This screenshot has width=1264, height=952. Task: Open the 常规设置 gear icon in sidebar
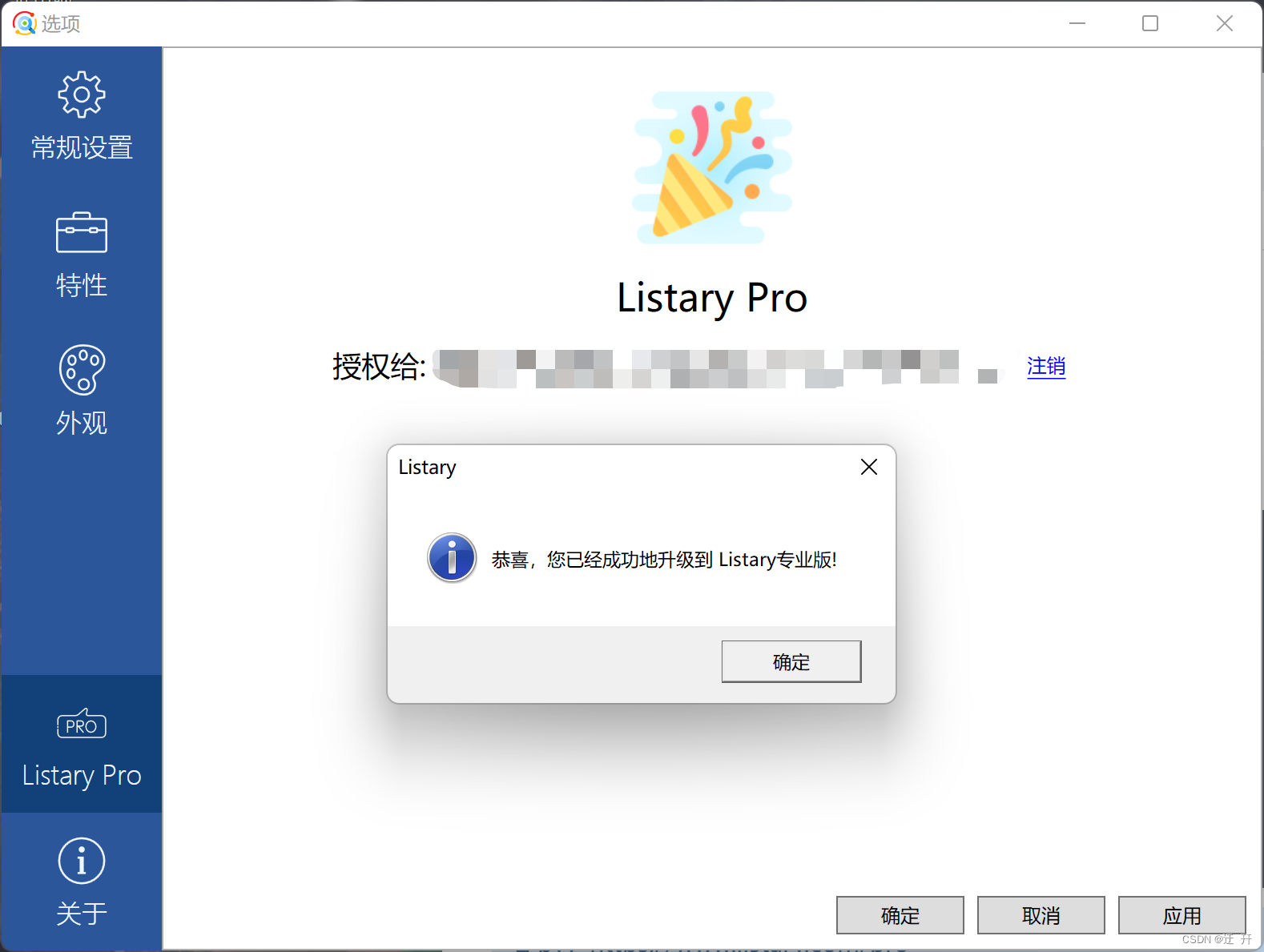[x=81, y=94]
